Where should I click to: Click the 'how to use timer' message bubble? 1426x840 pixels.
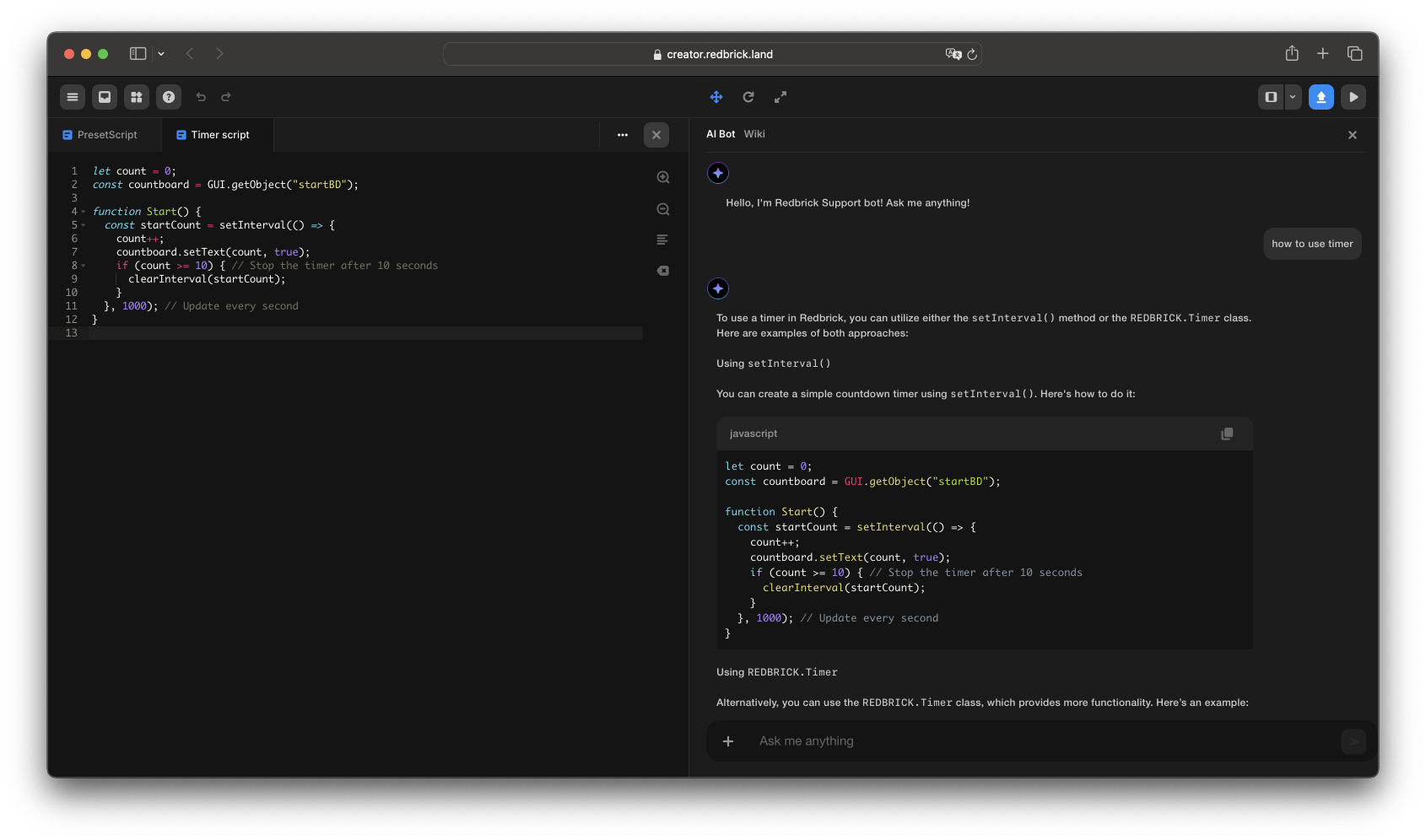pos(1312,244)
